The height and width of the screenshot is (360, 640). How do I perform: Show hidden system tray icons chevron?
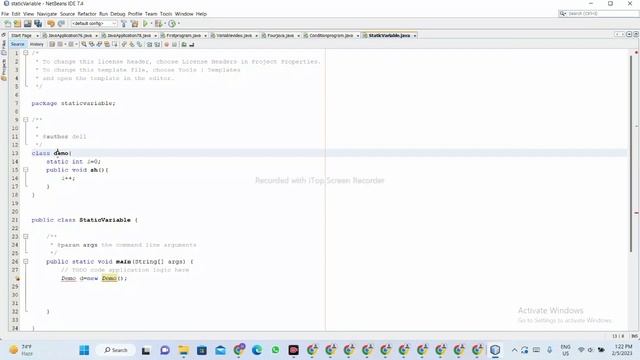pos(514,350)
